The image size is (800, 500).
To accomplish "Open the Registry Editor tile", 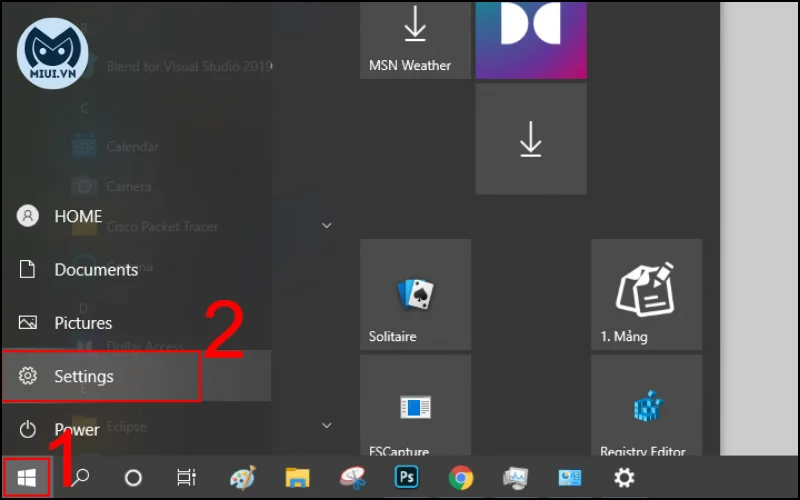I will [646, 405].
